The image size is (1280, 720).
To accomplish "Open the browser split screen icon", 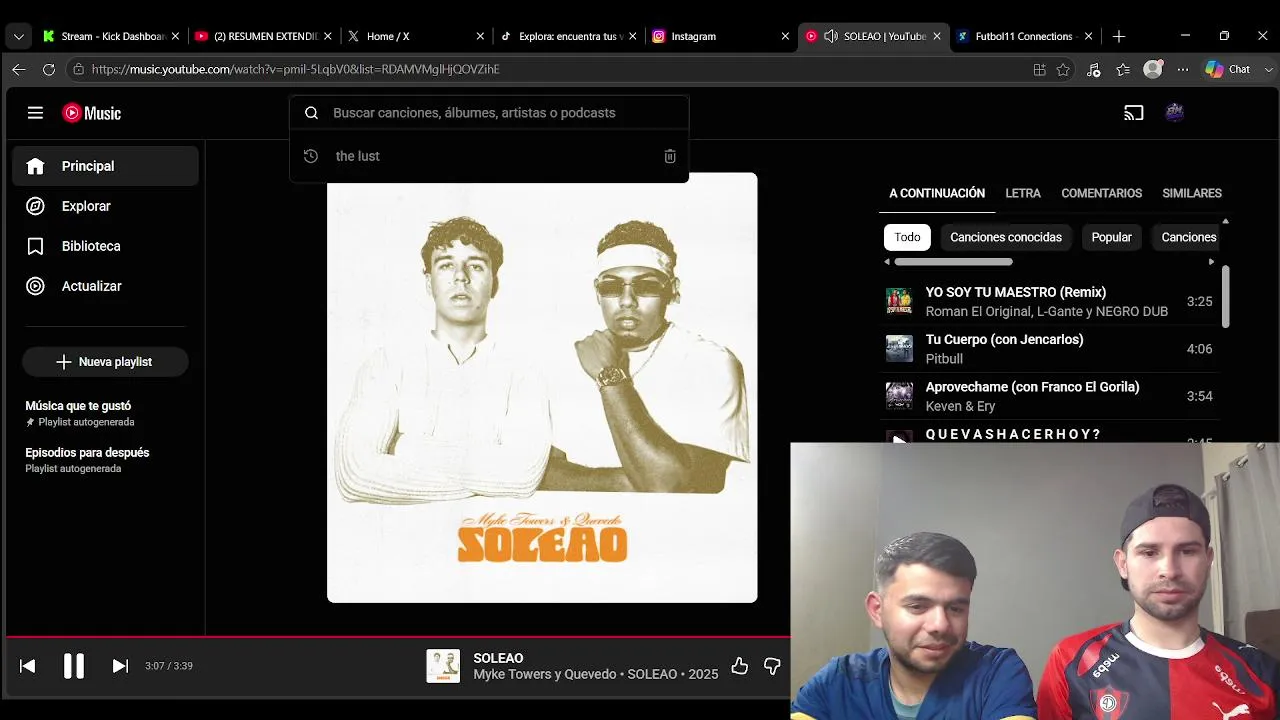I will 1039,69.
